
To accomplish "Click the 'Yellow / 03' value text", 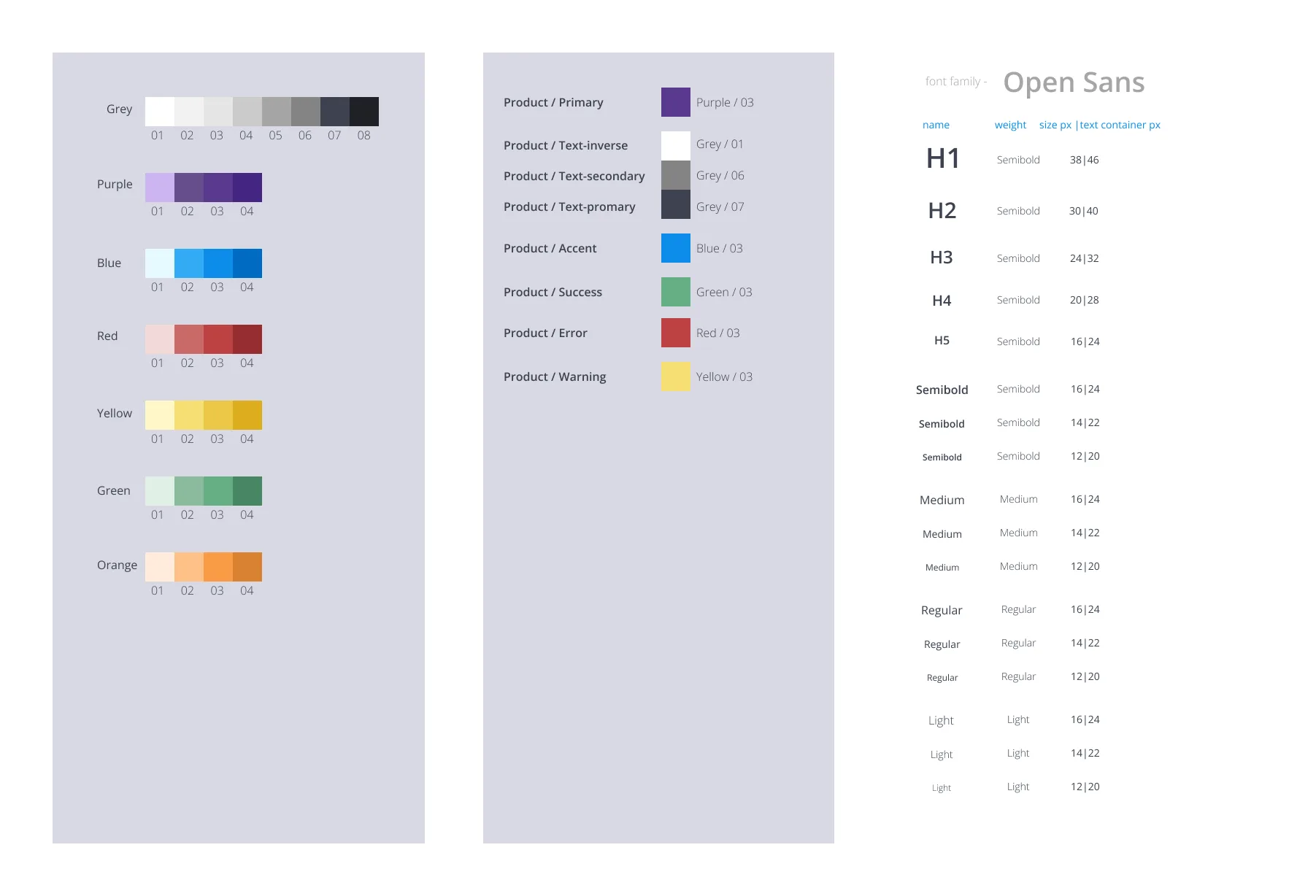I will point(724,376).
